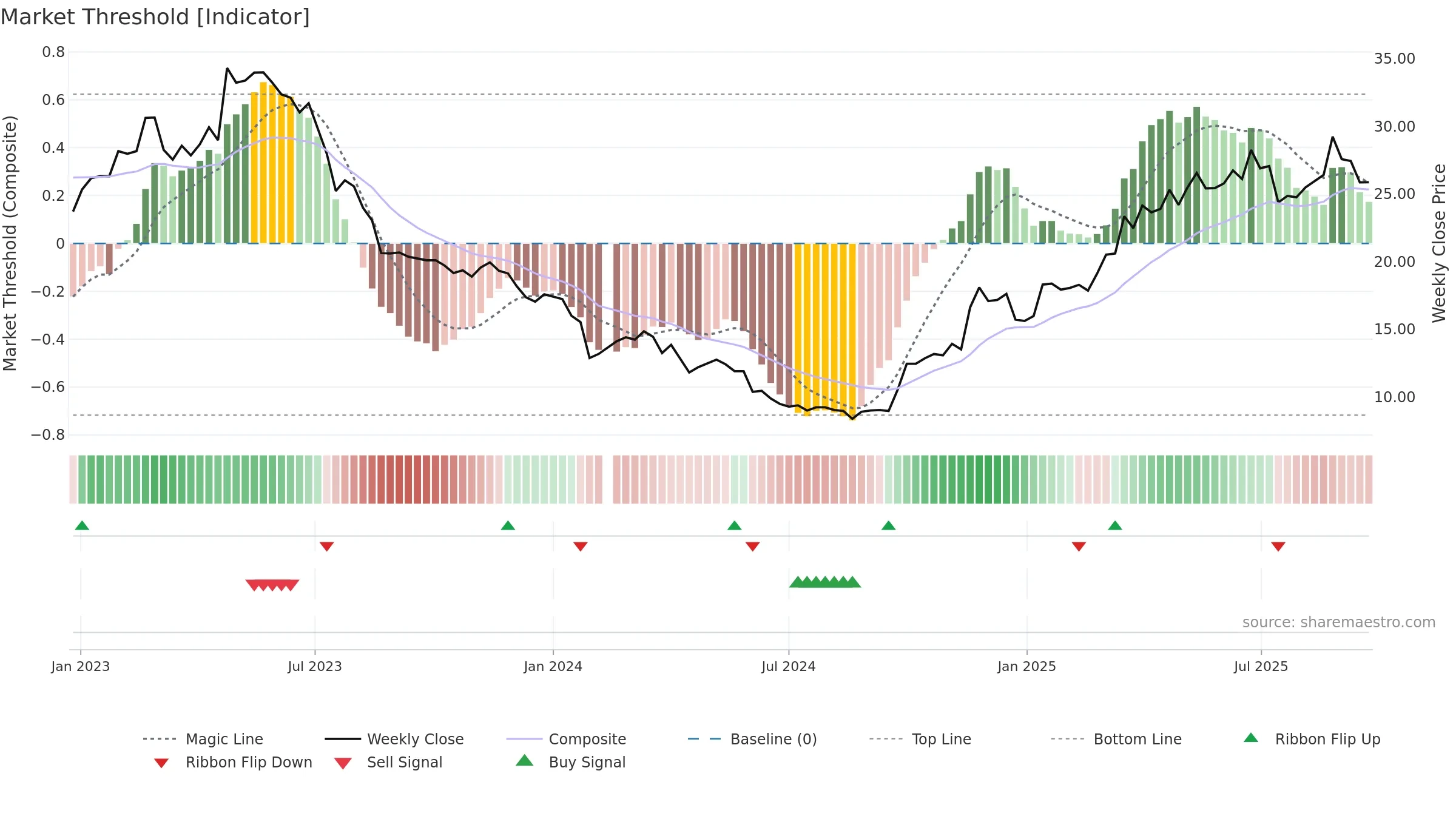Toggle the Top Line legend entry
This screenshot has height=819, width=1456.
pos(920,739)
